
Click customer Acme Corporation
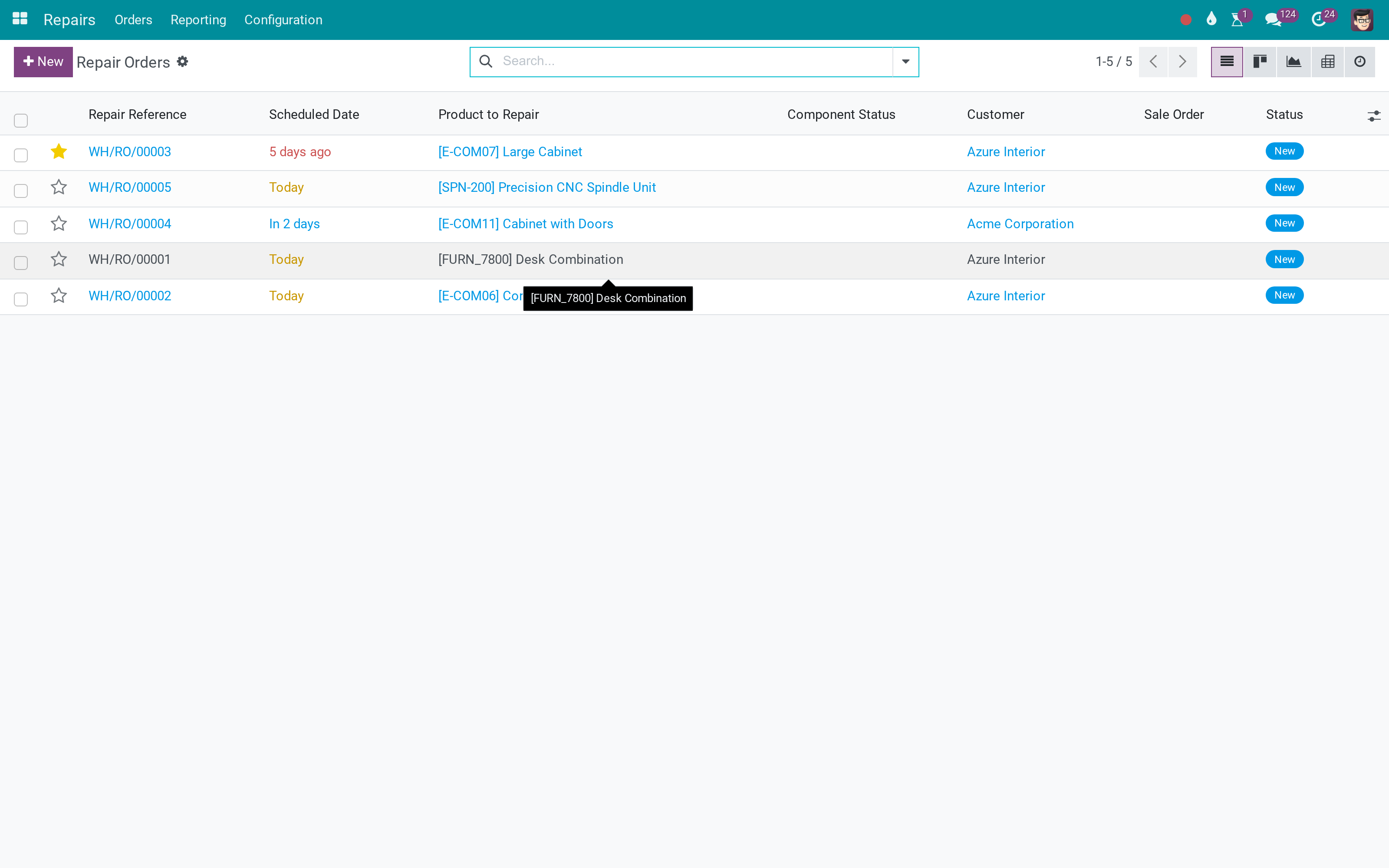[1020, 224]
